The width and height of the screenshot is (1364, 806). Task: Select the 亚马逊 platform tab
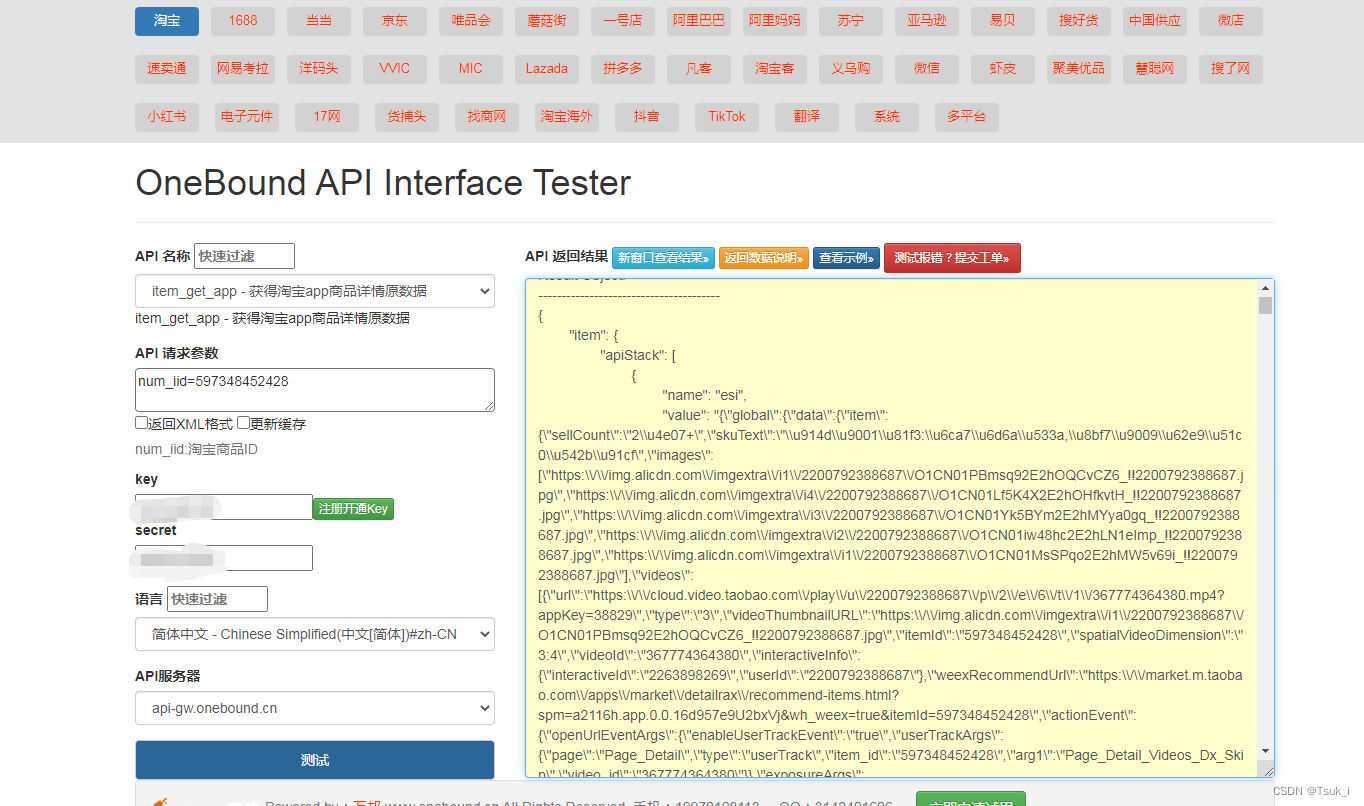point(927,21)
